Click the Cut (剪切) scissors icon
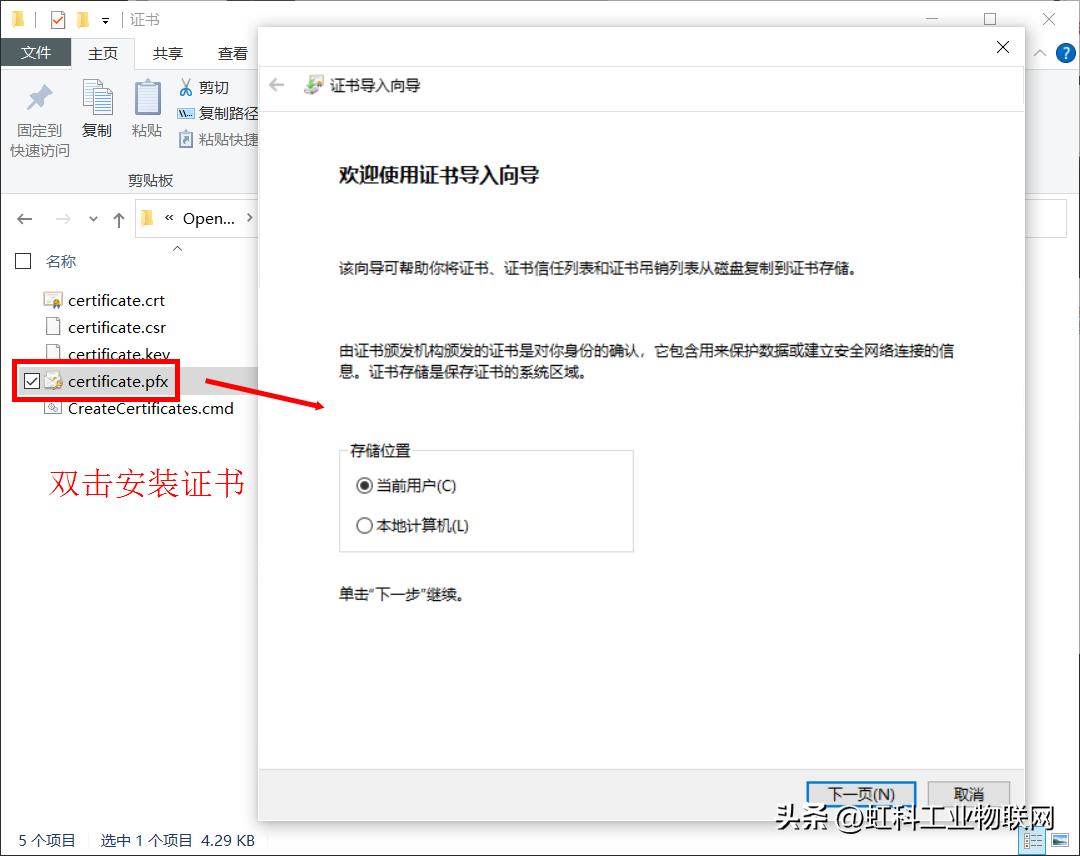The width and height of the screenshot is (1080, 856). 185,86
